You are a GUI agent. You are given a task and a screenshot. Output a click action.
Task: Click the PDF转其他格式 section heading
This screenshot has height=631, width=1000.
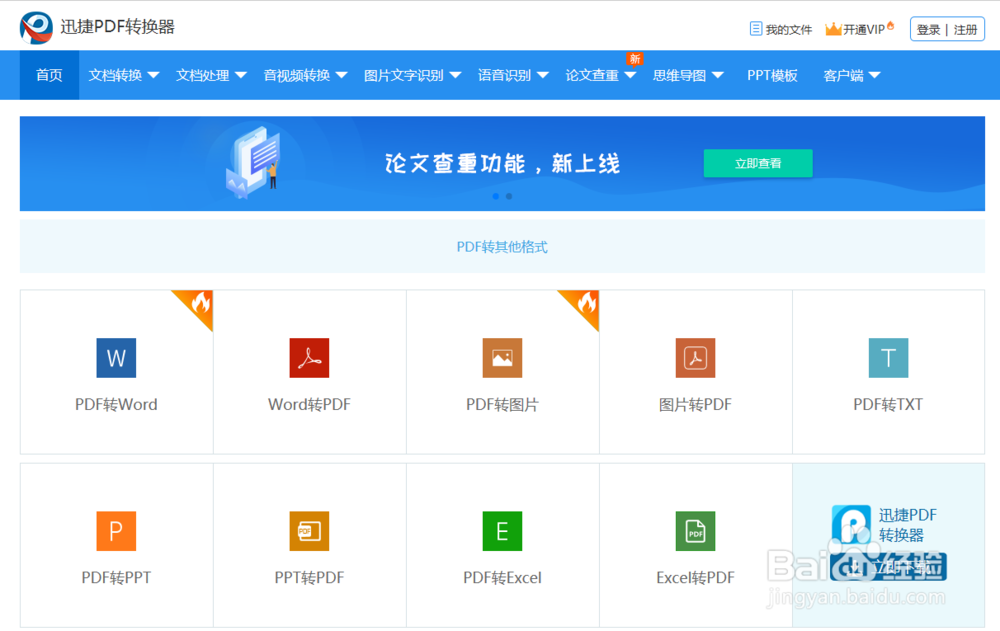tap(502, 247)
